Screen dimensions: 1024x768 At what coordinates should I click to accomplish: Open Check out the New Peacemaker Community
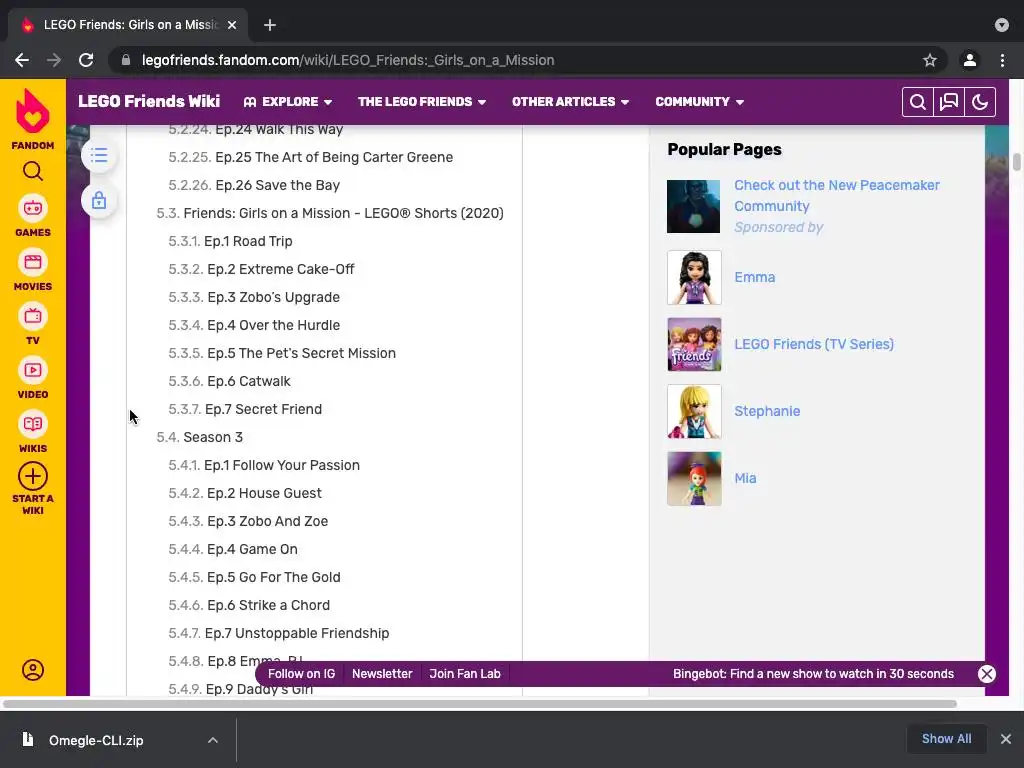(x=837, y=195)
